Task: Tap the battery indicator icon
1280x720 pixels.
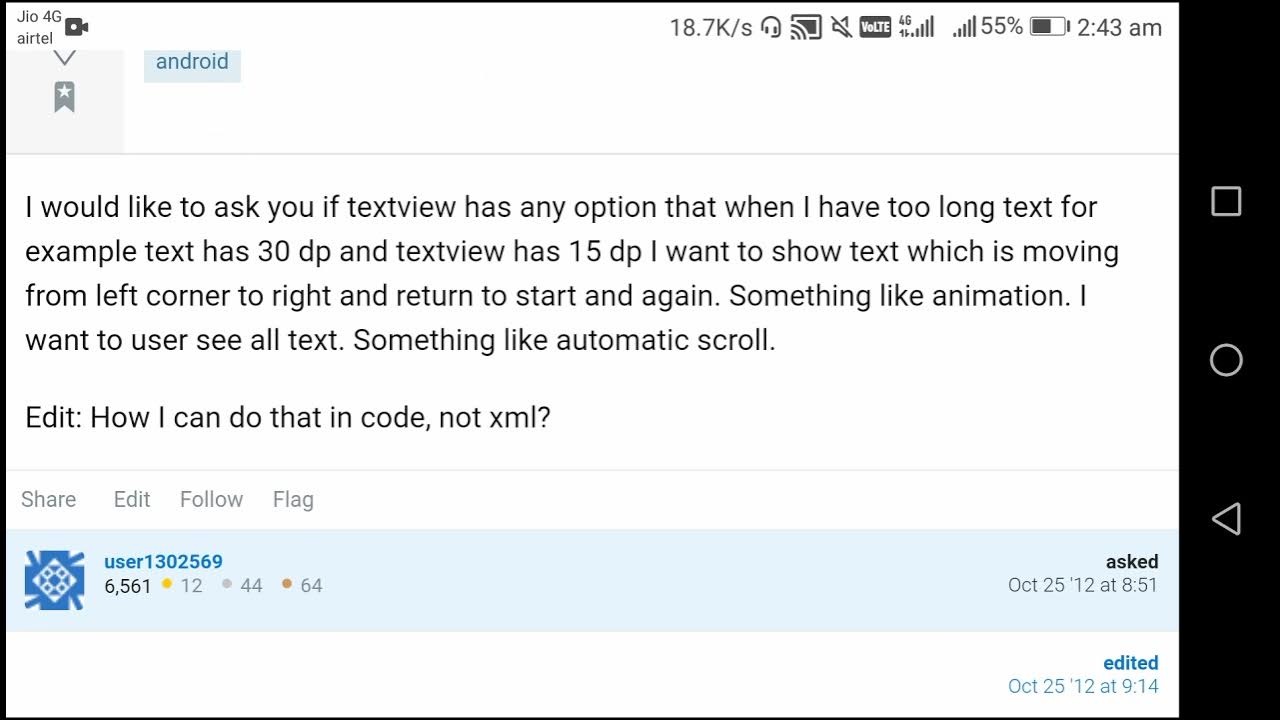Action: [1049, 27]
